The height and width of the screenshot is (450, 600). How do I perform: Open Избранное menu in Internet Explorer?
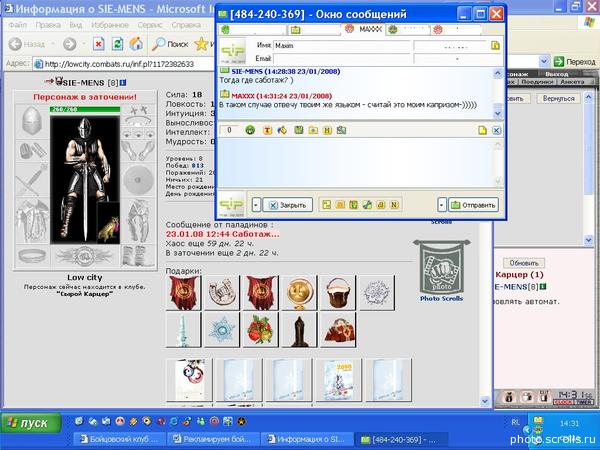point(110,25)
